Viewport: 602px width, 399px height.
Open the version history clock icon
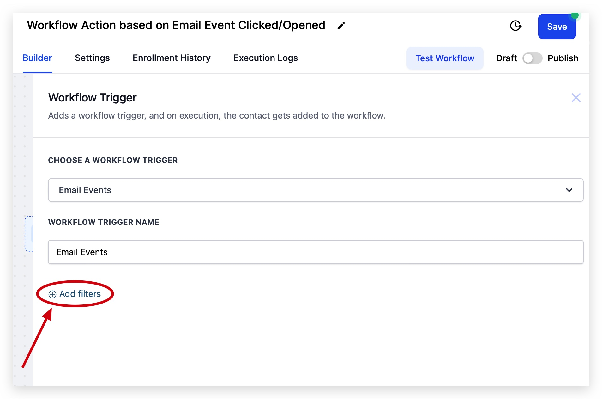pyautogui.click(x=515, y=26)
